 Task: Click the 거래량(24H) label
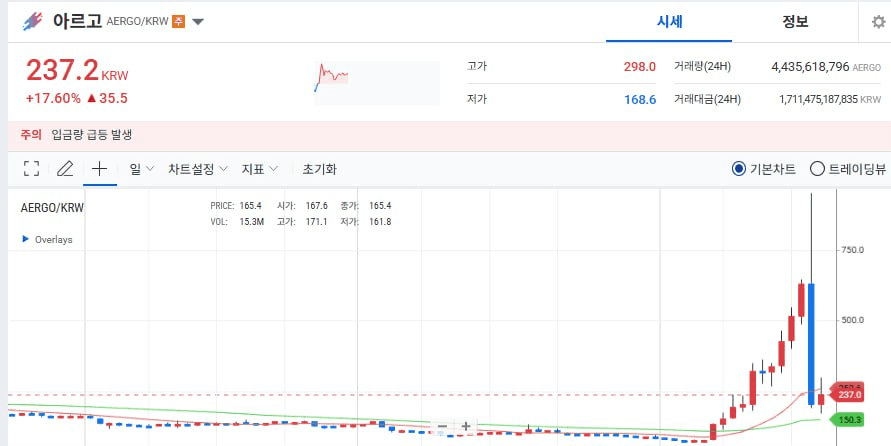point(702,66)
